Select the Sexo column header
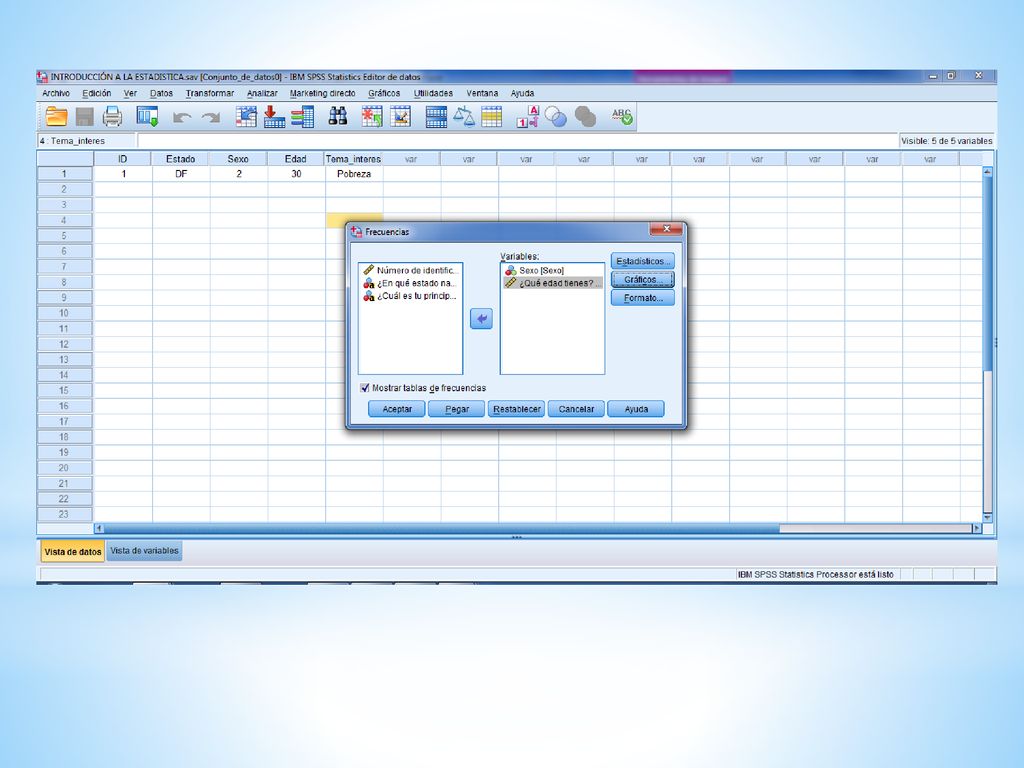Screen dimensions: 1024x768 point(238,159)
